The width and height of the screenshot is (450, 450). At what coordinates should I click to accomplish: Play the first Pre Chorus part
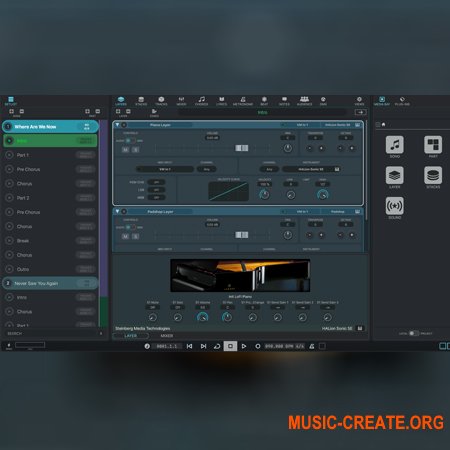click(x=9, y=169)
